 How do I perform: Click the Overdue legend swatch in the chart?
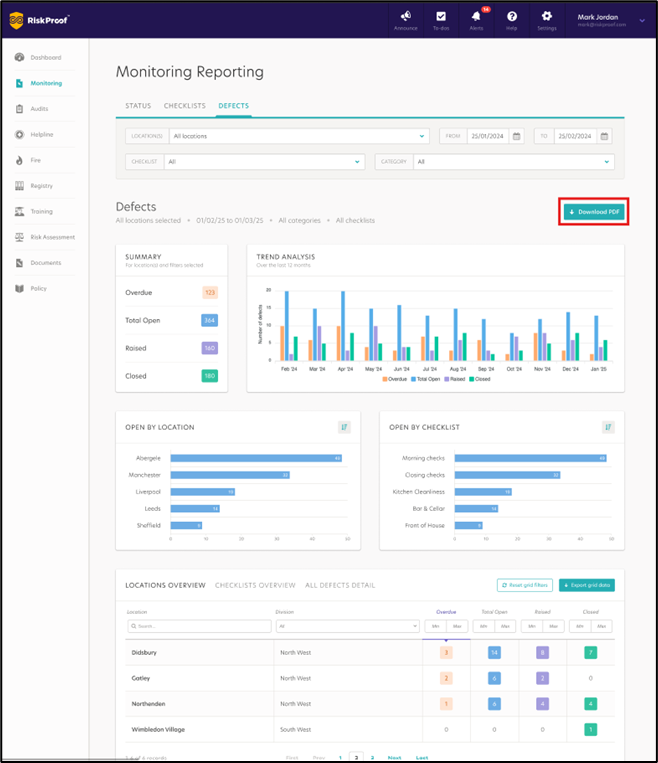pyautogui.click(x=386, y=379)
